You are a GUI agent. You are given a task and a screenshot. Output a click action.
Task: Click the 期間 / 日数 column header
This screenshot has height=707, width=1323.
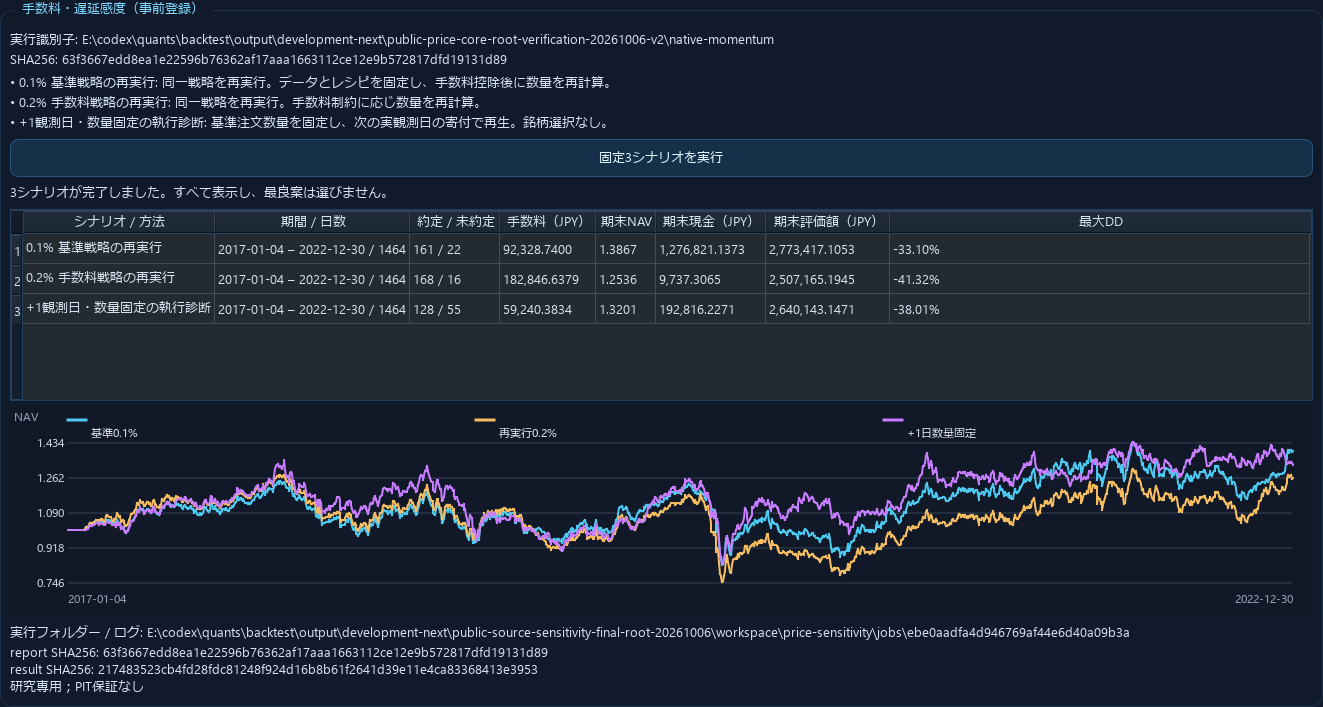pos(312,222)
